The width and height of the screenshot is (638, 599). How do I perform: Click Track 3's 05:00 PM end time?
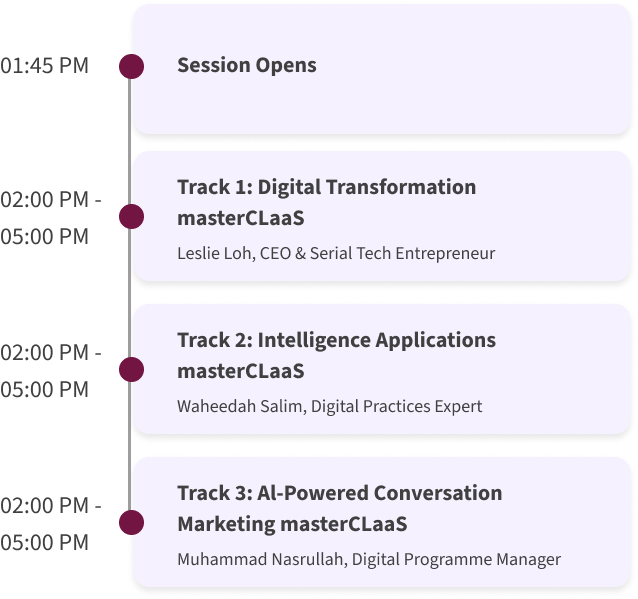point(44,542)
